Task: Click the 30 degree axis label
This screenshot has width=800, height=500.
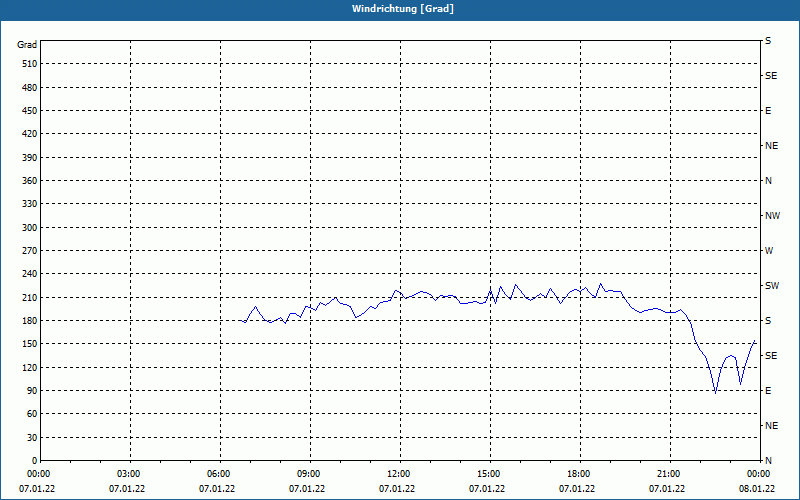Action: (32, 438)
